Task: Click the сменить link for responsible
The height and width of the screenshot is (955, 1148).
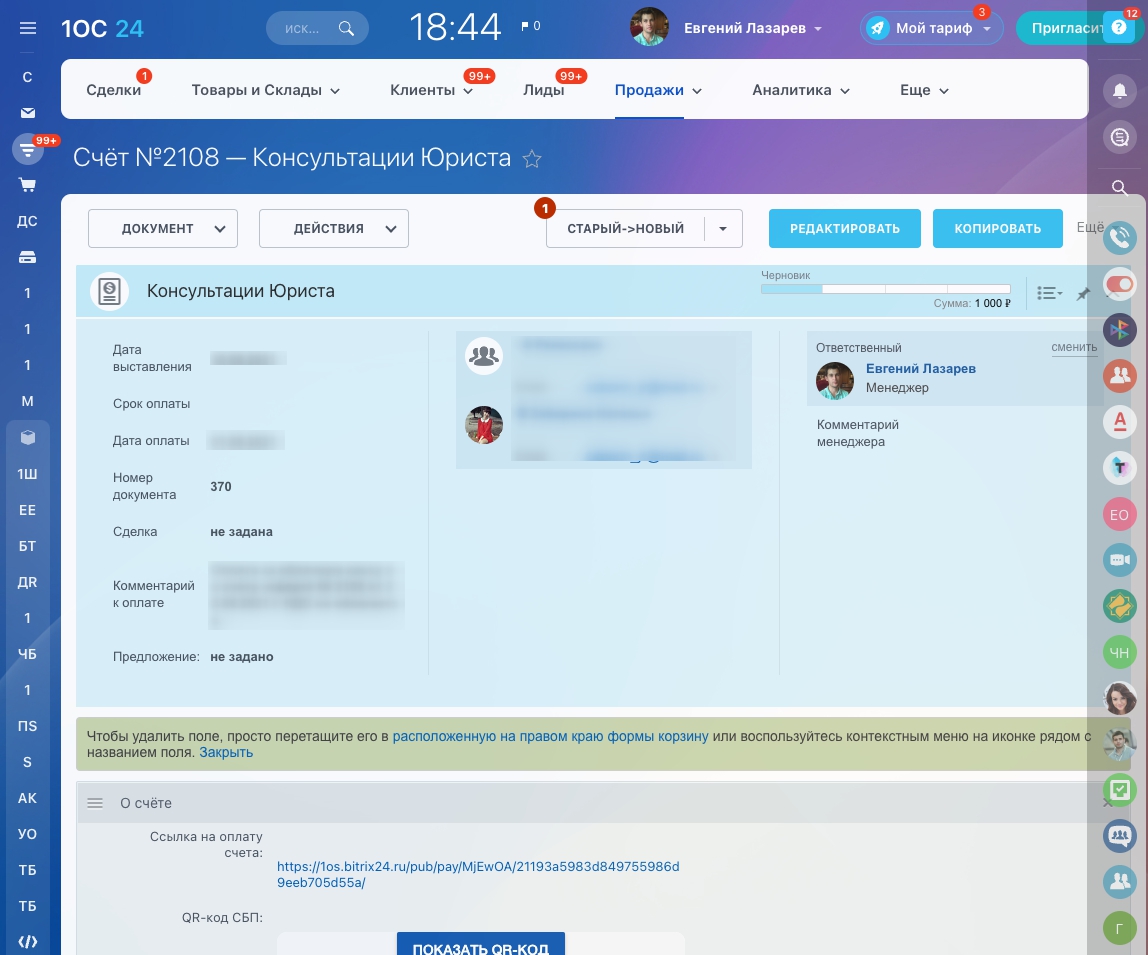Action: pos(1074,347)
